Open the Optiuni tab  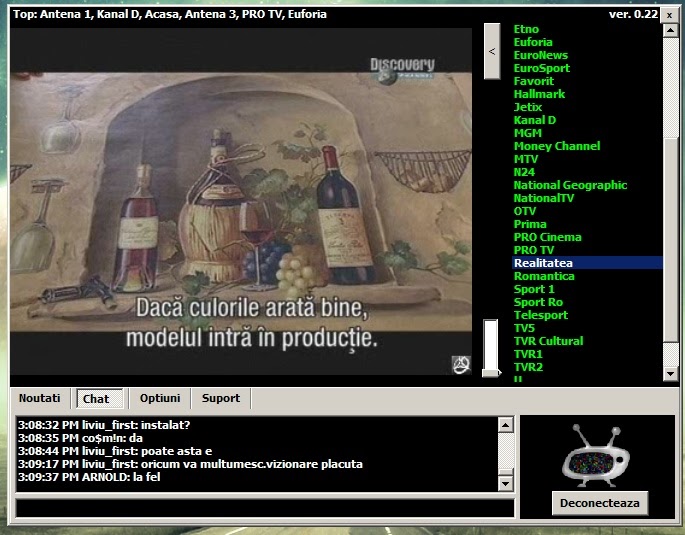click(x=160, y=398)
